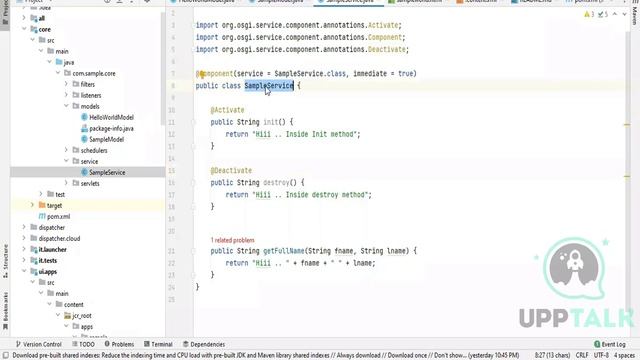This screenshot has height=360, width=640.
Task: Collapse the ui.apps module
Action: click(24, 271)
